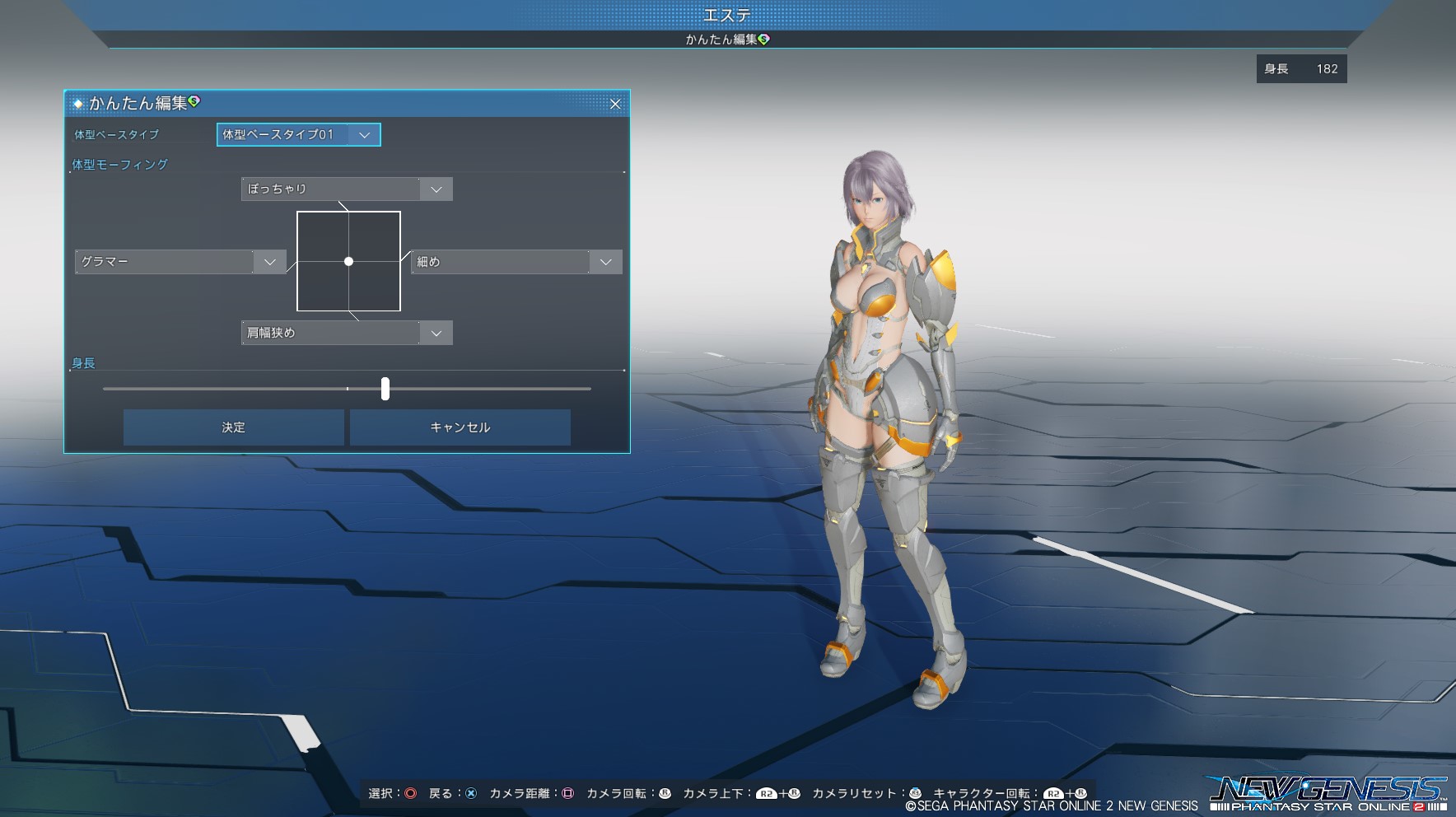Viewport: 1456px width, 817px height.
Task: Click the カメラリセット R3 stick icon
Action: pos(915,793)
